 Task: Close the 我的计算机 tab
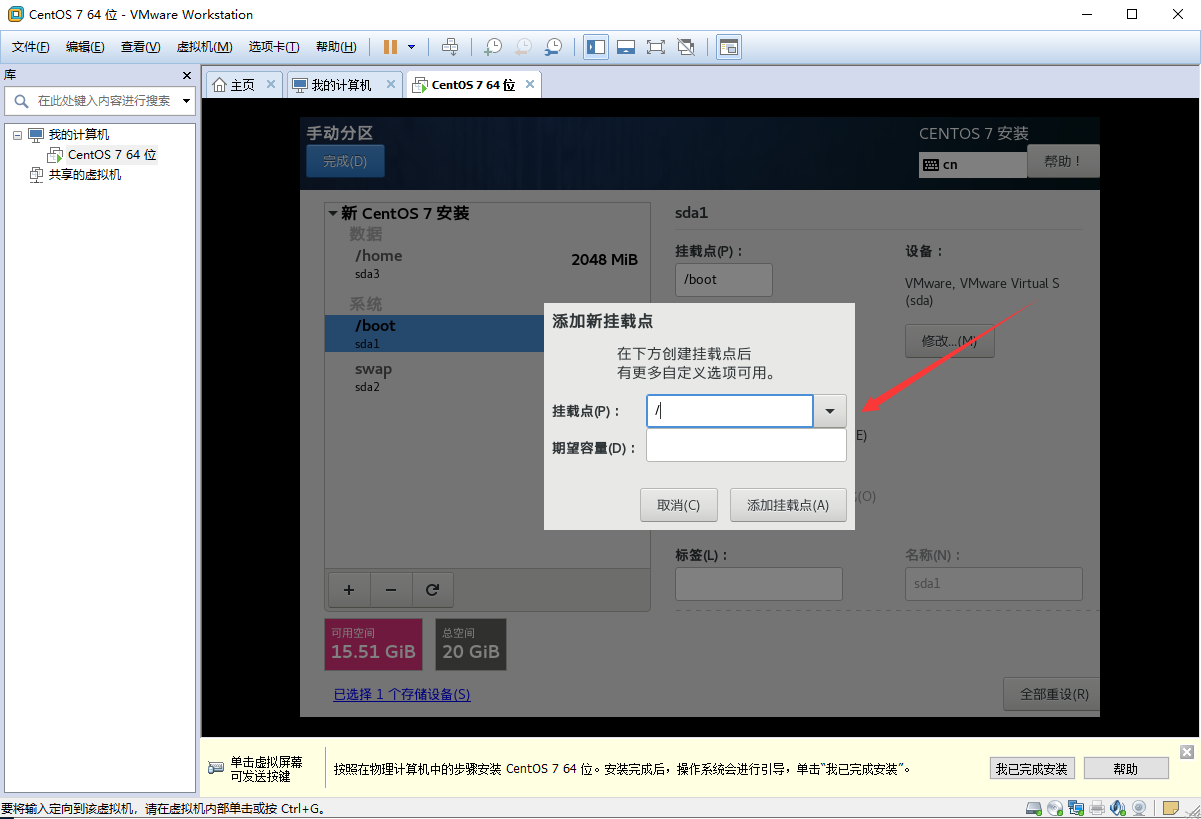pos(391,85)
